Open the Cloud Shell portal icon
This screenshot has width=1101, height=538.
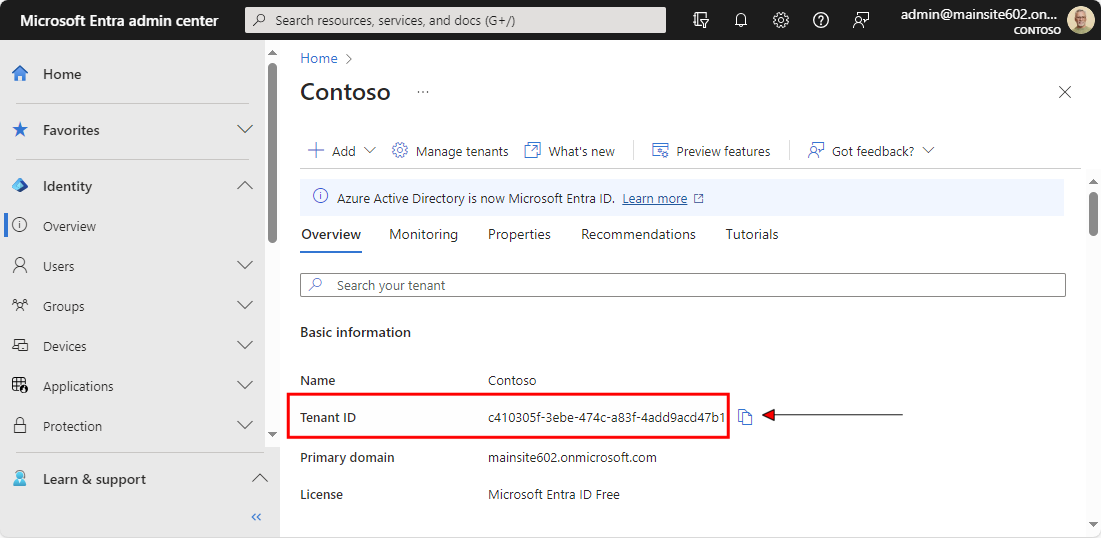pos(701,20)
